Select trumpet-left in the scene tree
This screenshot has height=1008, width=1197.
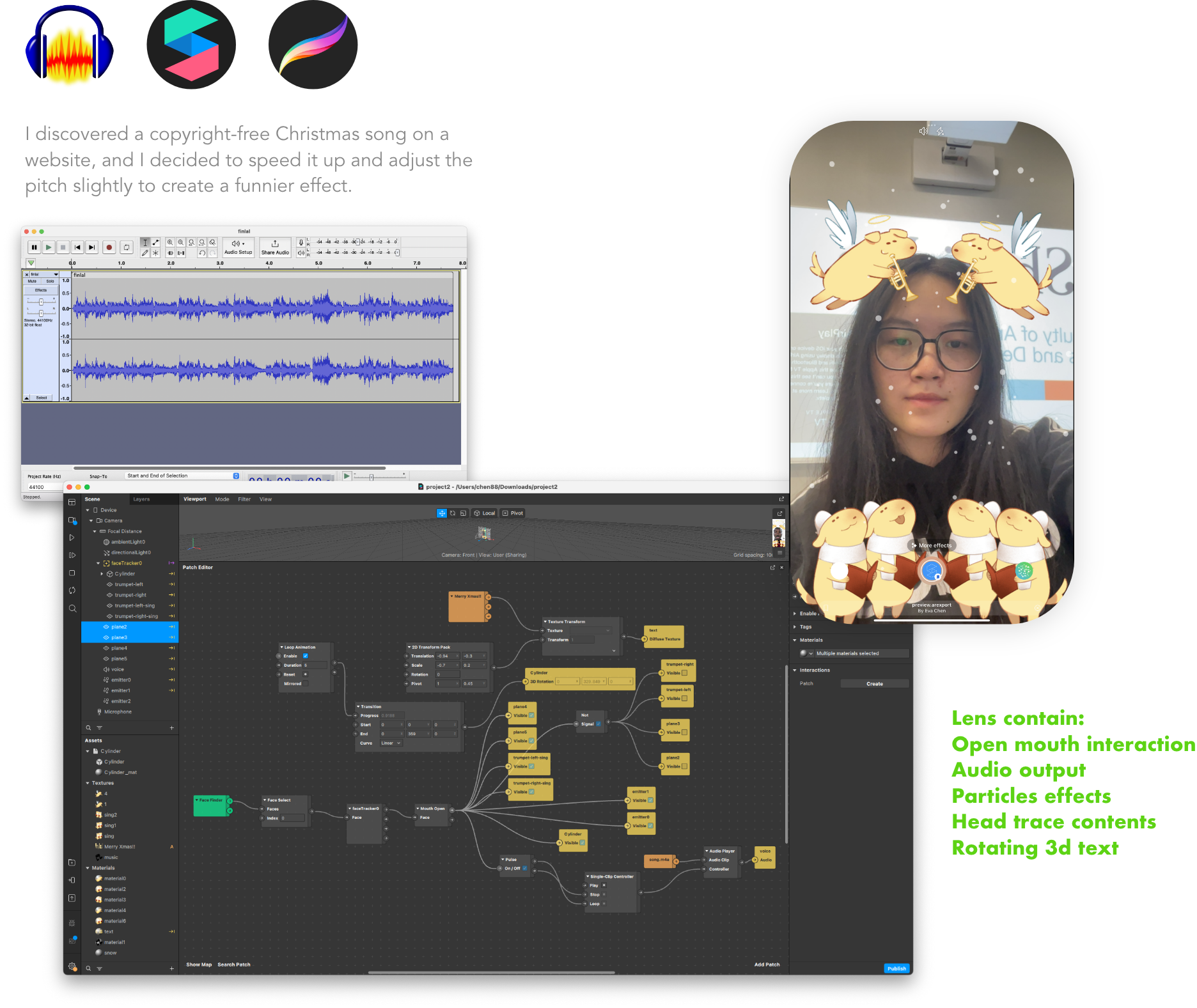click(129, 584)
